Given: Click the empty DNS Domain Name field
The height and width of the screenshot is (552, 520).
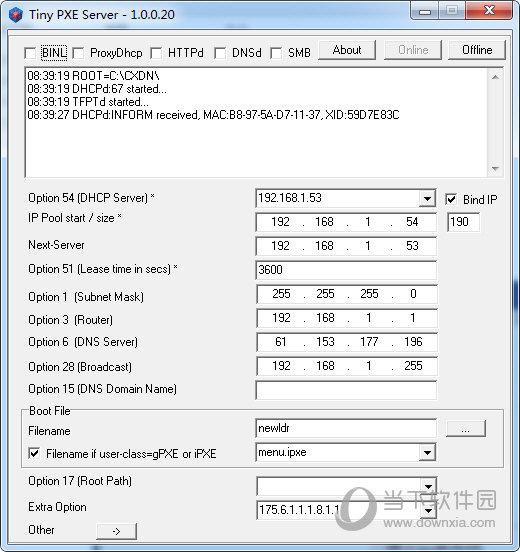Looking at the screenshot, I should coord(346,390).
